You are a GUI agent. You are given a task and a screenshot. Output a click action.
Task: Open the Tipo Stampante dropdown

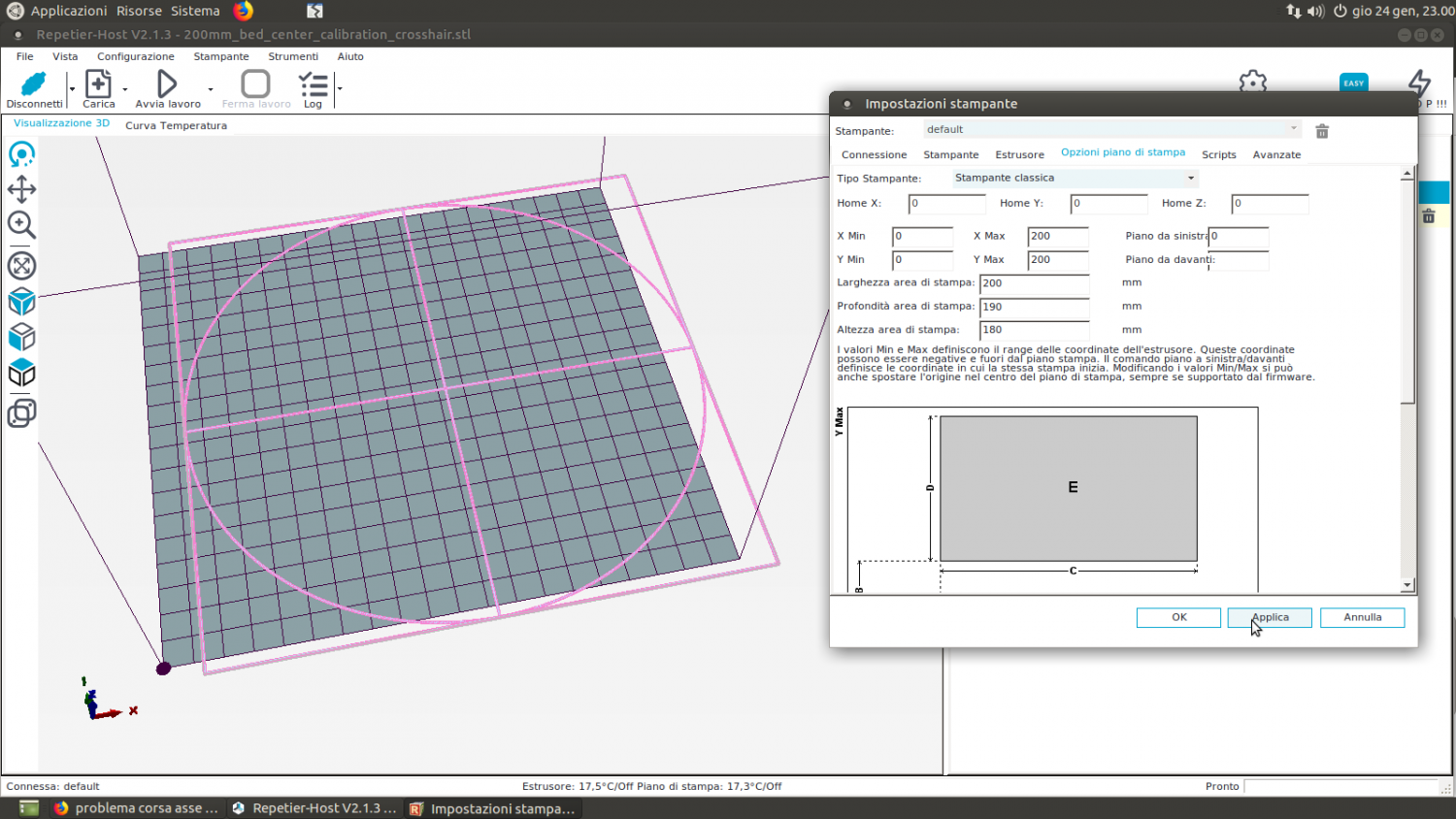(x=1190, y=179)
